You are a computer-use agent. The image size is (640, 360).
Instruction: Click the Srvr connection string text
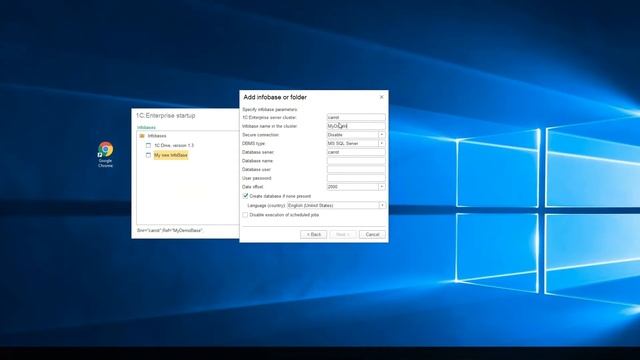tap(170, 231)
